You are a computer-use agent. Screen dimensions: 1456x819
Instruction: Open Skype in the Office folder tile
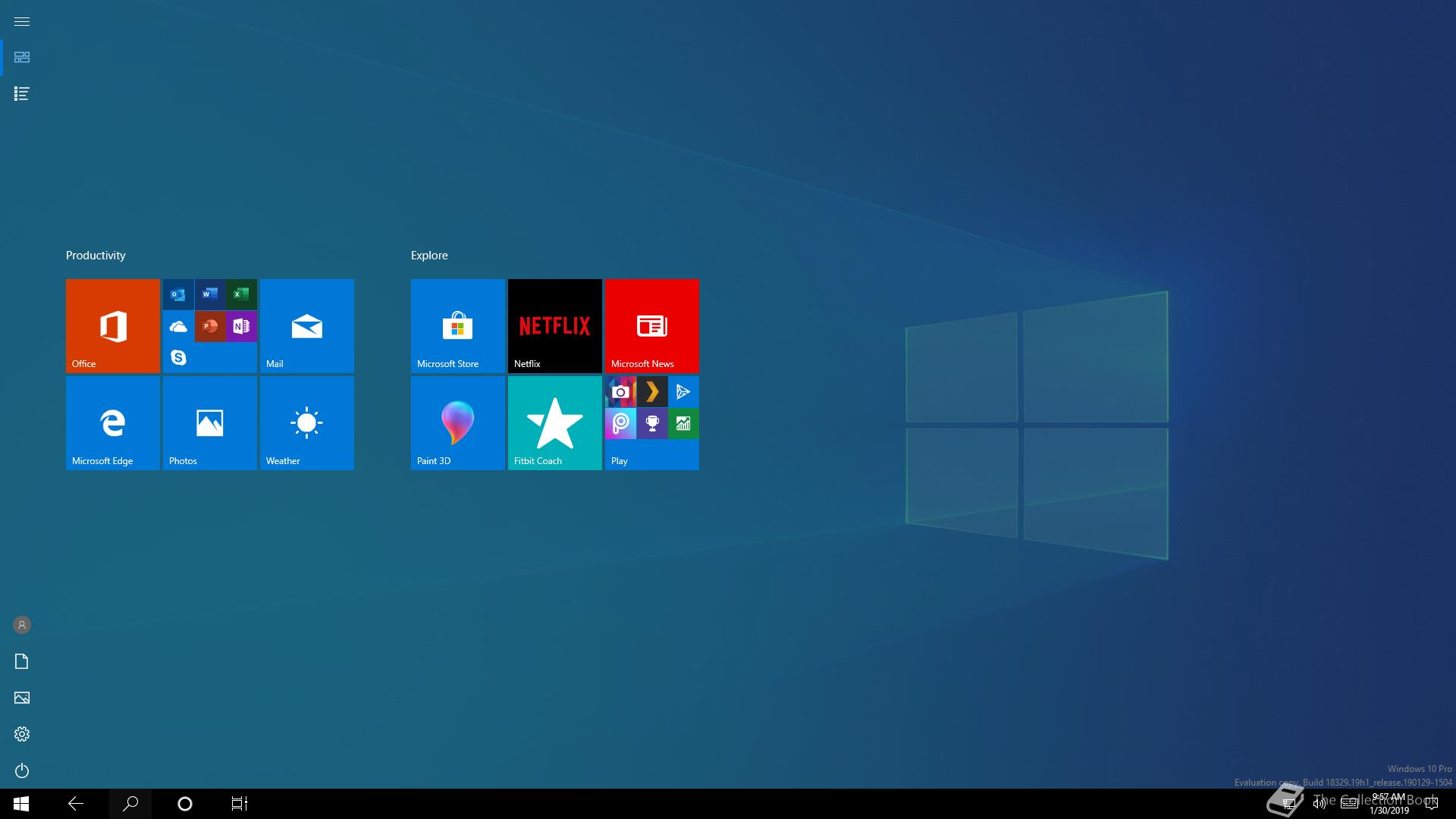point(178,357)
